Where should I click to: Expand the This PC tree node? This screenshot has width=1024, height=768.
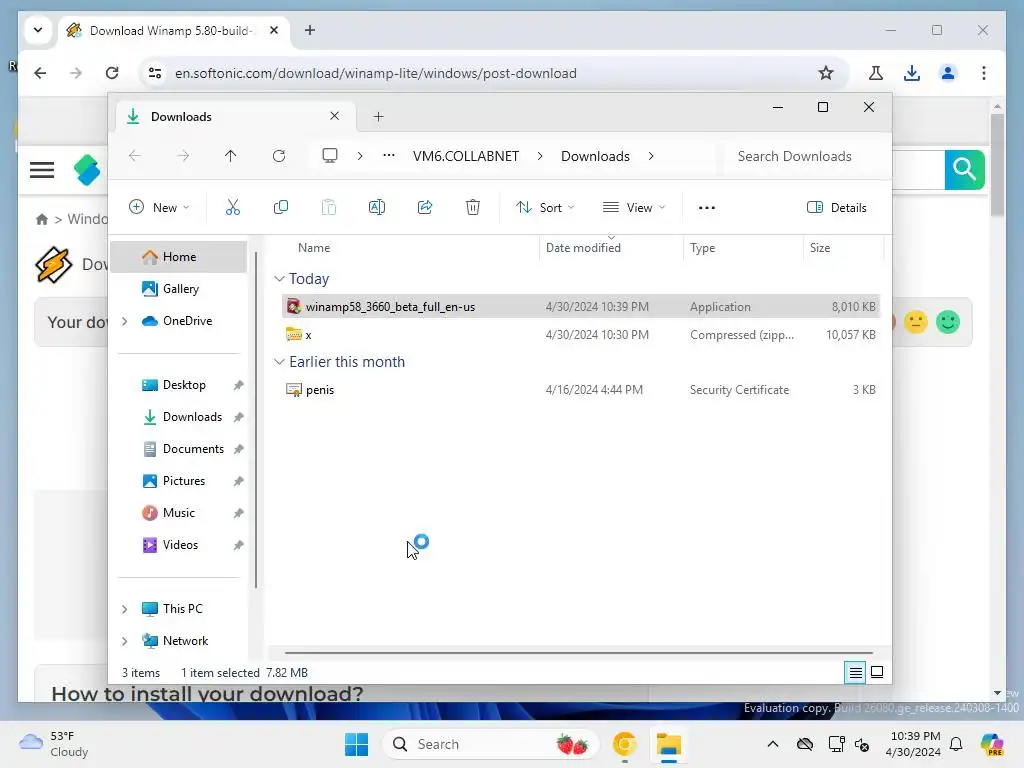point(125,609)
